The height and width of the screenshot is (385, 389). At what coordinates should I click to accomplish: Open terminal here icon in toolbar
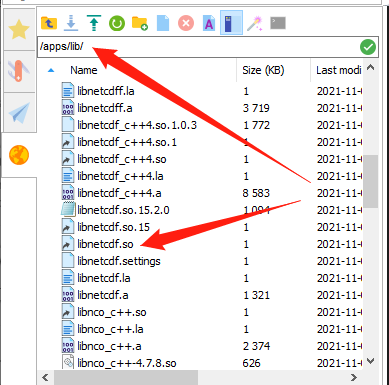(x=278, y=23)
